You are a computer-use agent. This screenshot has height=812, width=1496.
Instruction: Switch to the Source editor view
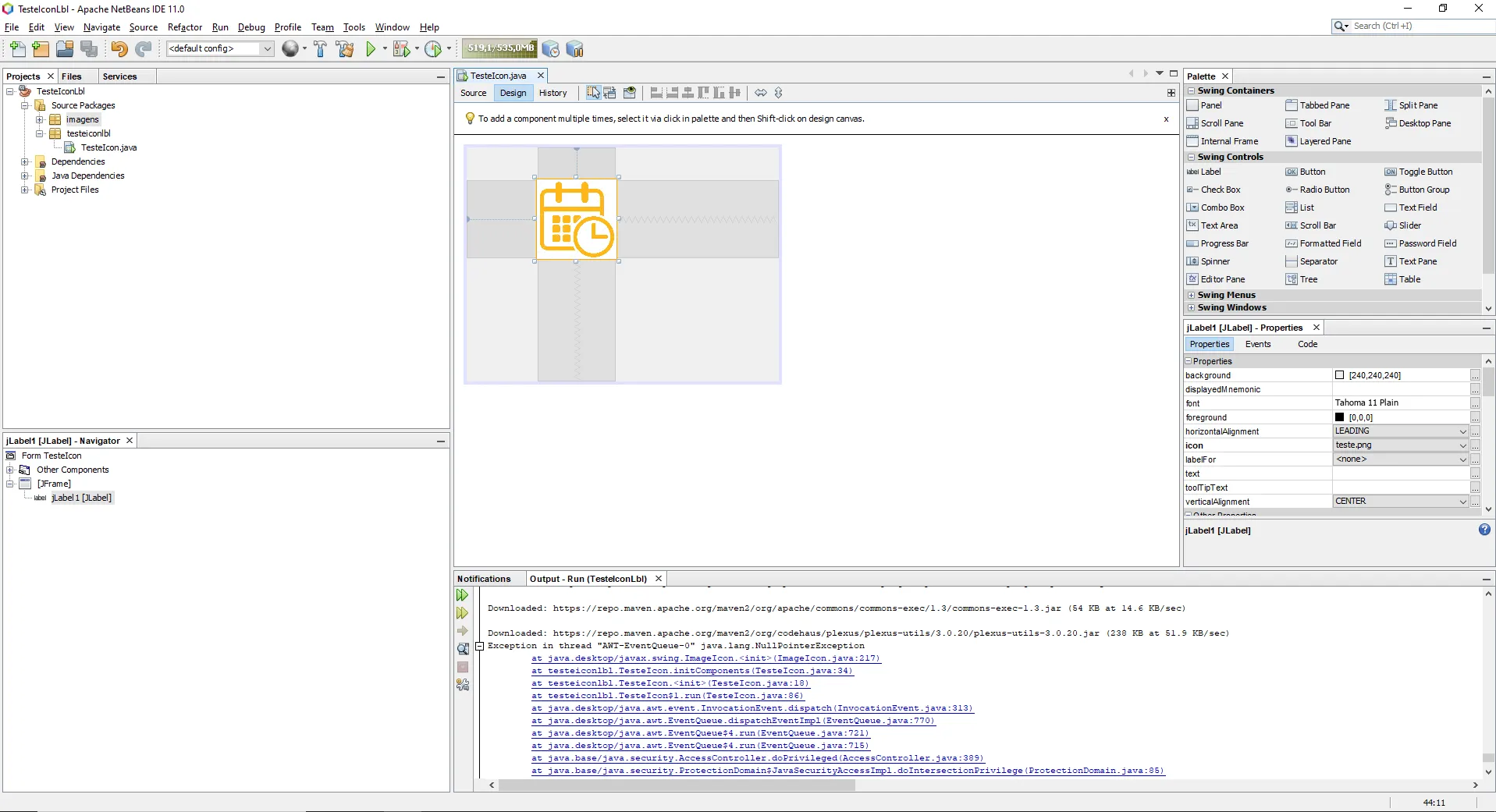(473, 93)
